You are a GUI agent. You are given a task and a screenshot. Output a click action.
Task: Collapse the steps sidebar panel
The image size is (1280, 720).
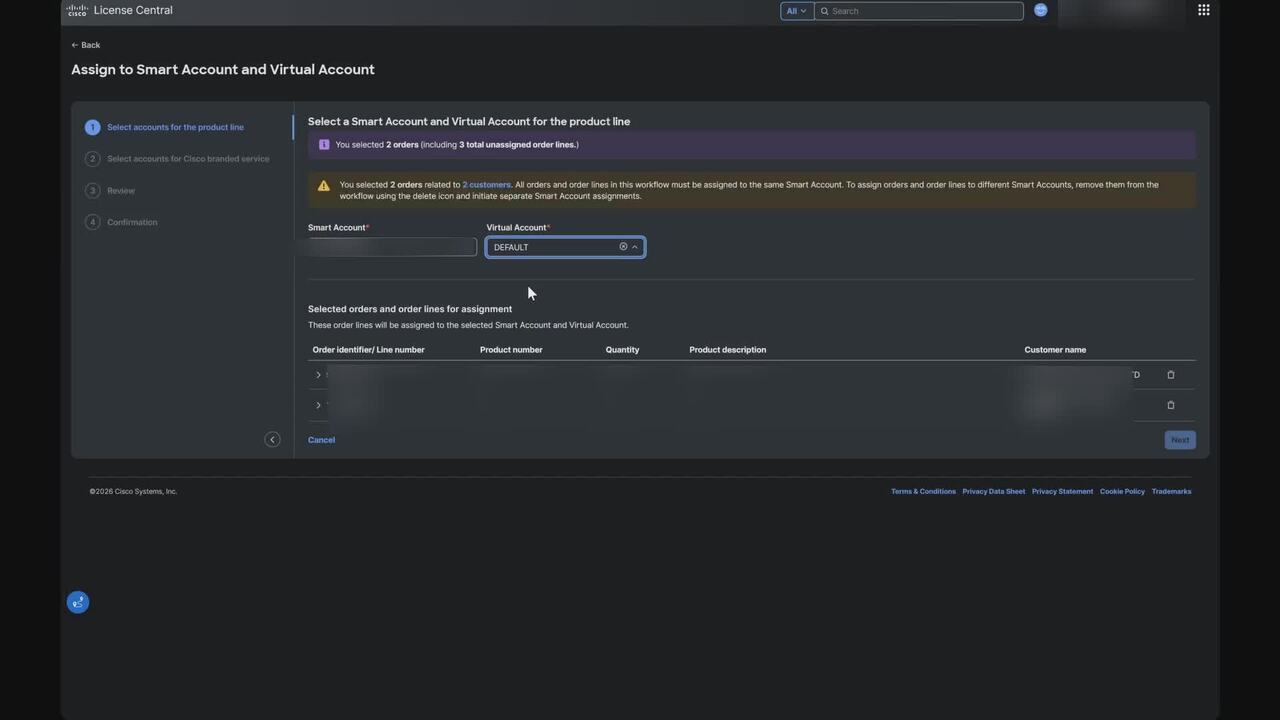(272, 440)
